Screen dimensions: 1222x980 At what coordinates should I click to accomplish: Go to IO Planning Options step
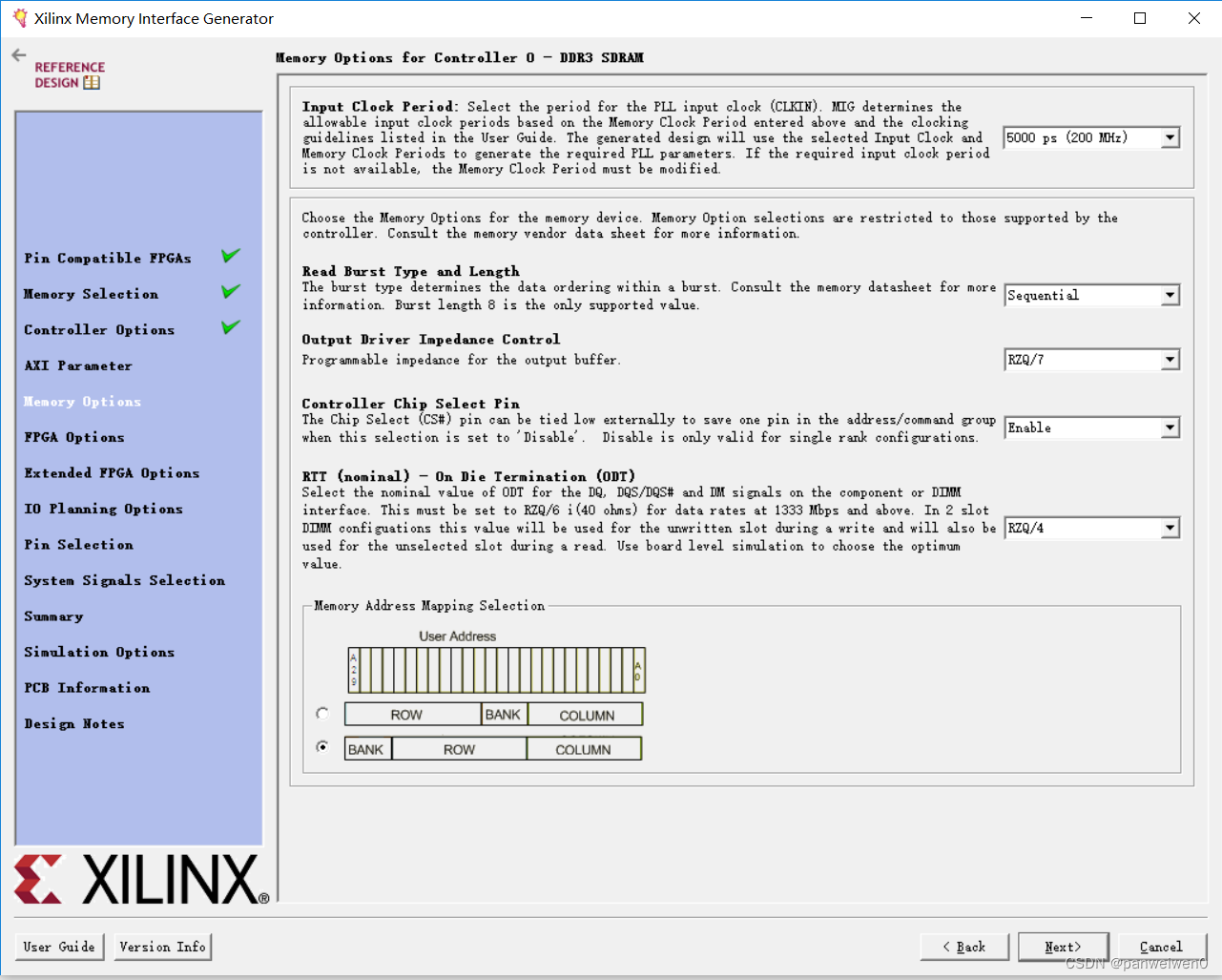[x=103, y=509]
